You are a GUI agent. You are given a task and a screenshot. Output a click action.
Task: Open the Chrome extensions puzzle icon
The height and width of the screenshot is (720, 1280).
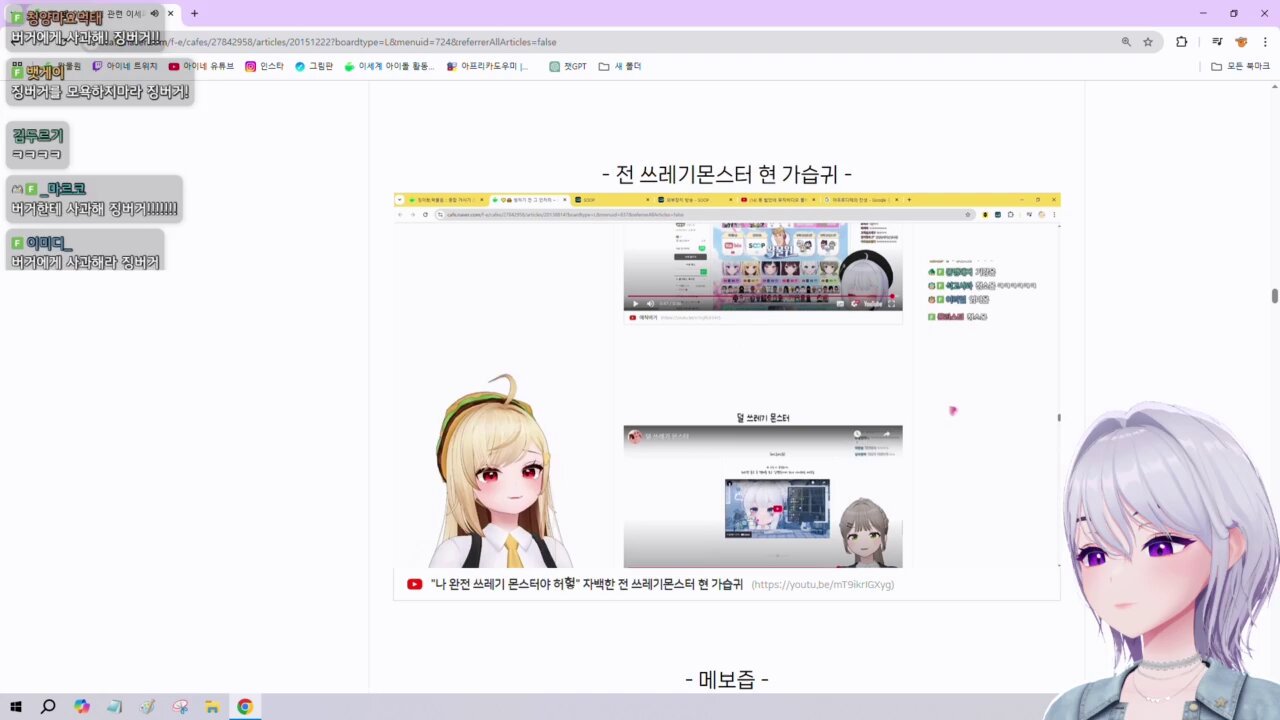click(1182, 42)
